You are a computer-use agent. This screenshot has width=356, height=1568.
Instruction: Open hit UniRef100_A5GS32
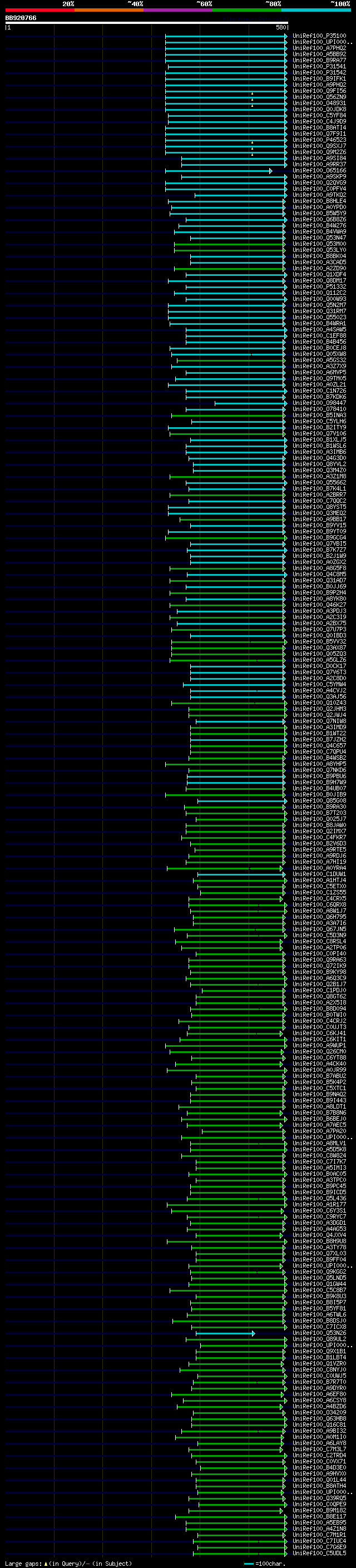coord(319,360)
